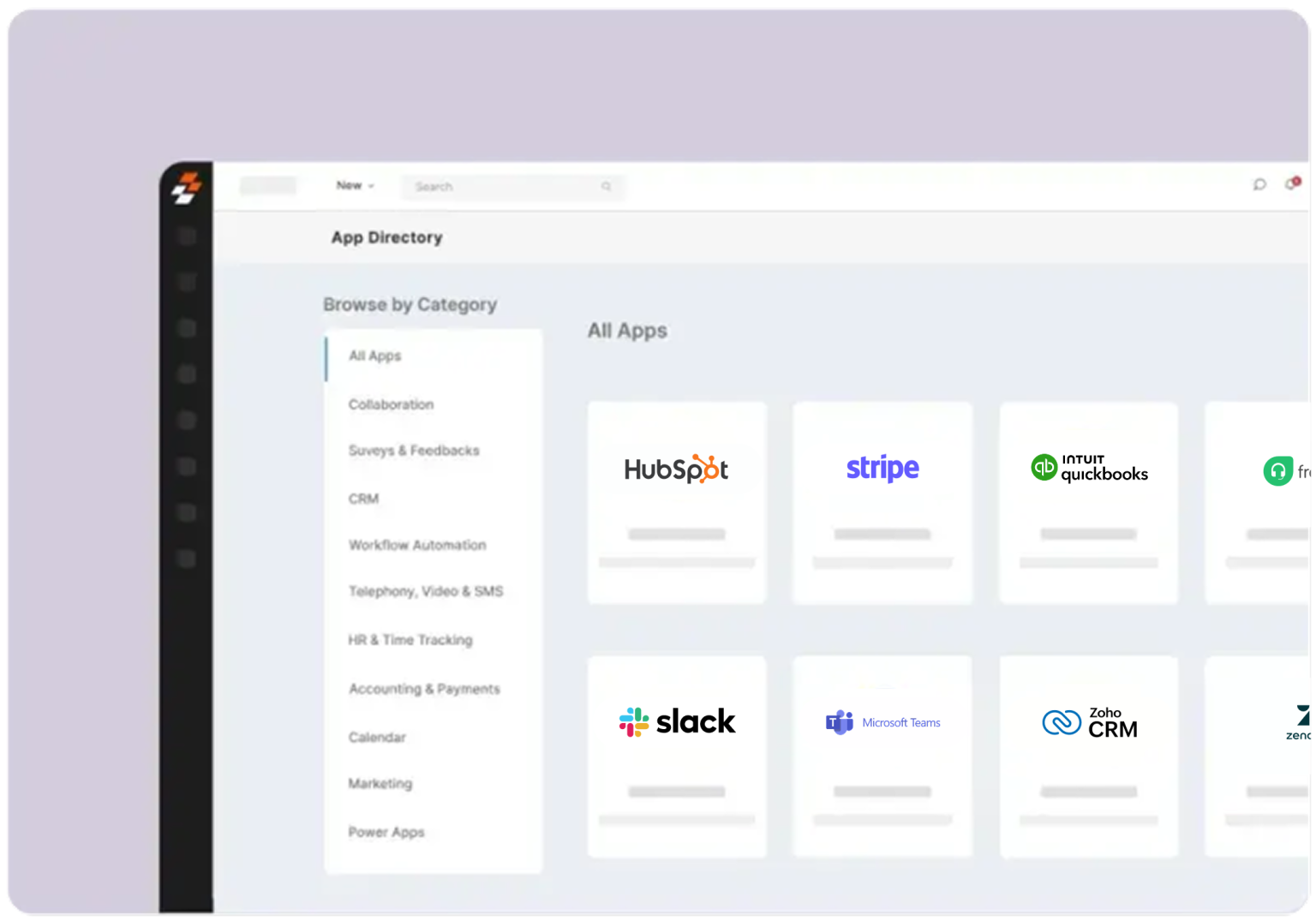Open the HubSpot app card

[676, 502]
